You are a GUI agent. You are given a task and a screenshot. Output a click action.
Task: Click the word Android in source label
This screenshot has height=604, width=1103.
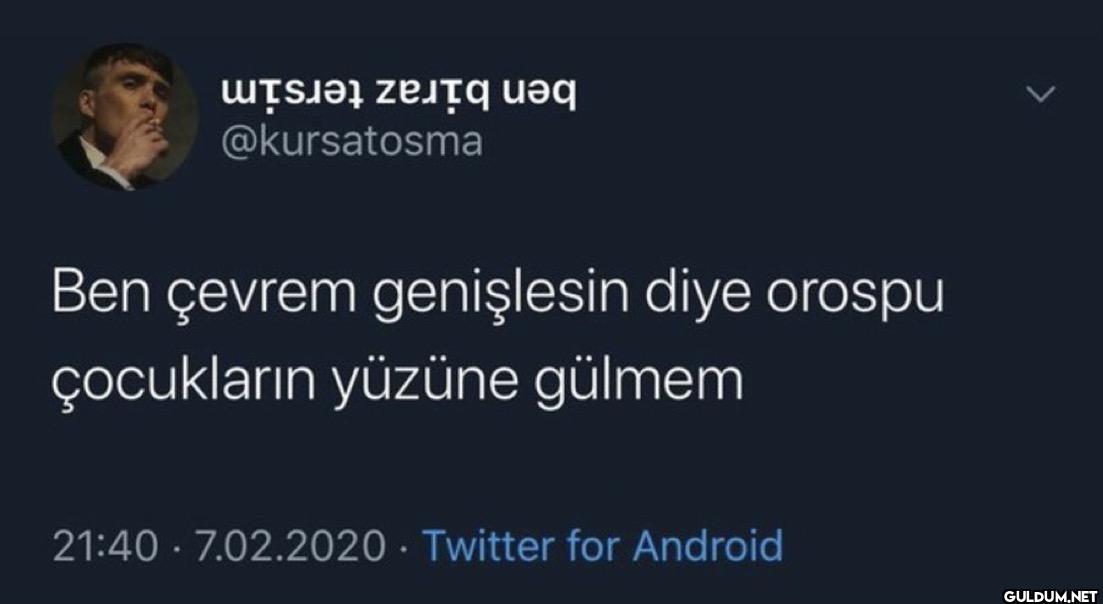coord(708,545)
